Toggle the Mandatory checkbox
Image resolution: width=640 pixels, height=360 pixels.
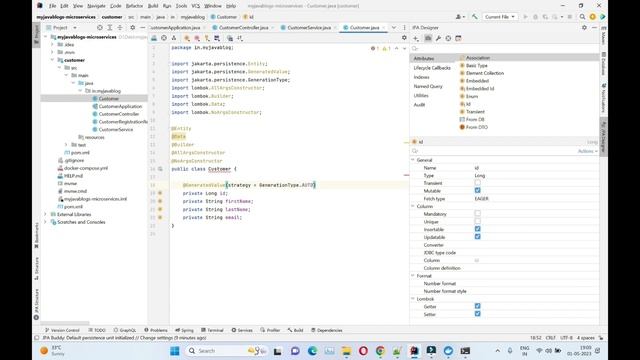(478, 214)
